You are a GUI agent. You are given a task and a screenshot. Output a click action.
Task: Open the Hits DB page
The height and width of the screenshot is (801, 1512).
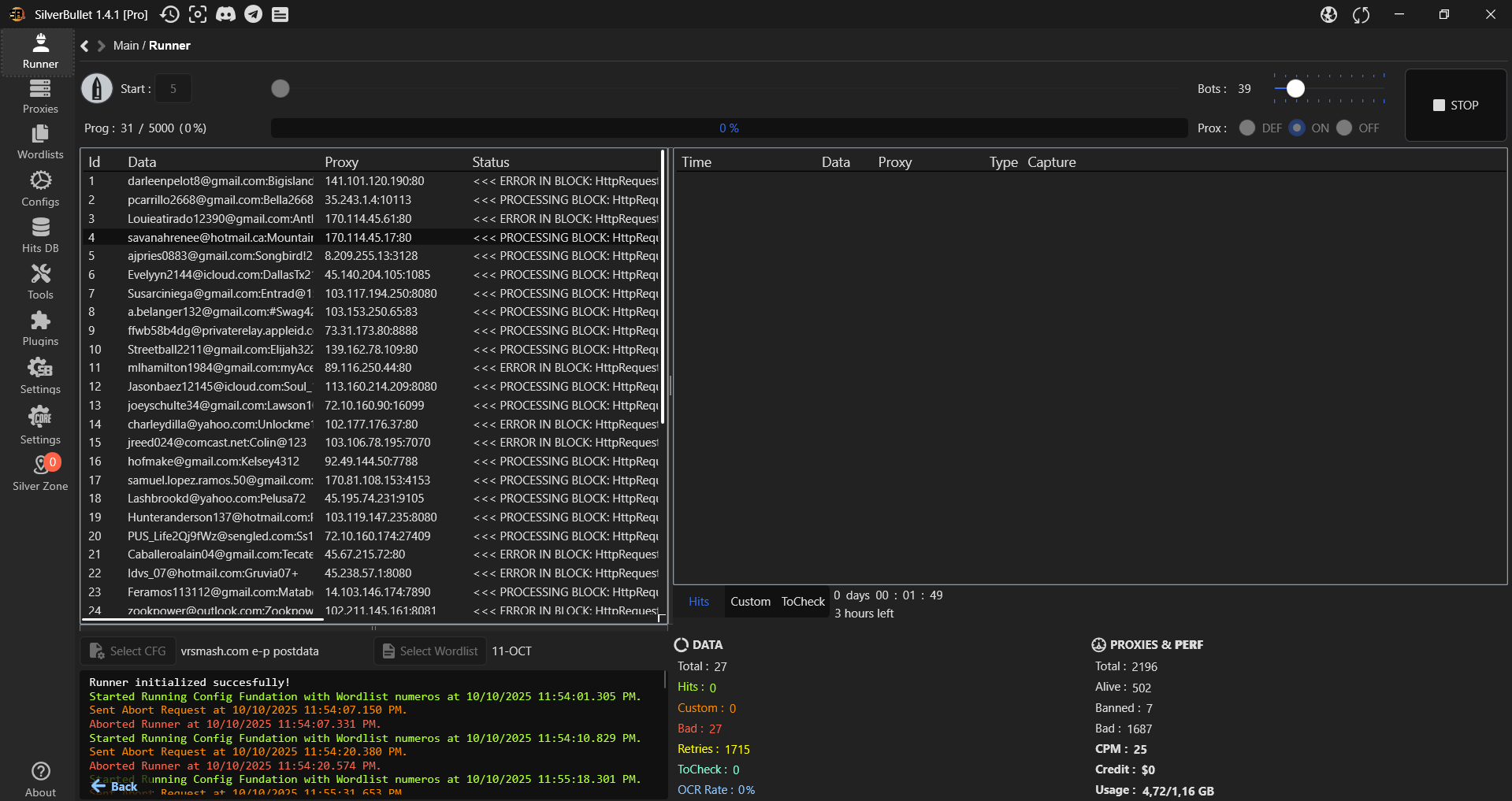40,235
